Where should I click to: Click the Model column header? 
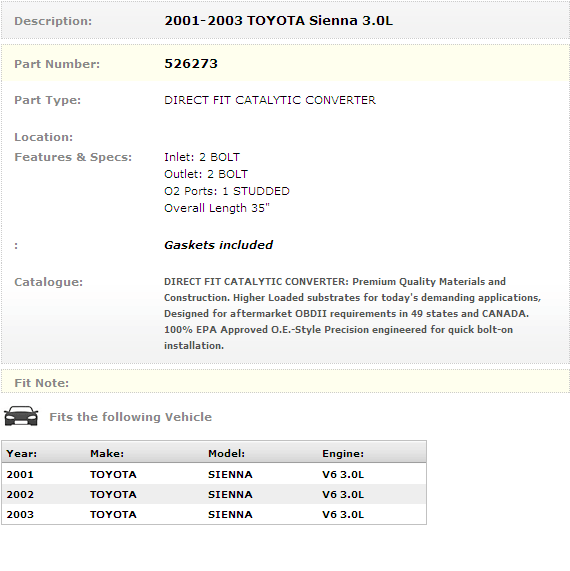click(x=227, y=453)
